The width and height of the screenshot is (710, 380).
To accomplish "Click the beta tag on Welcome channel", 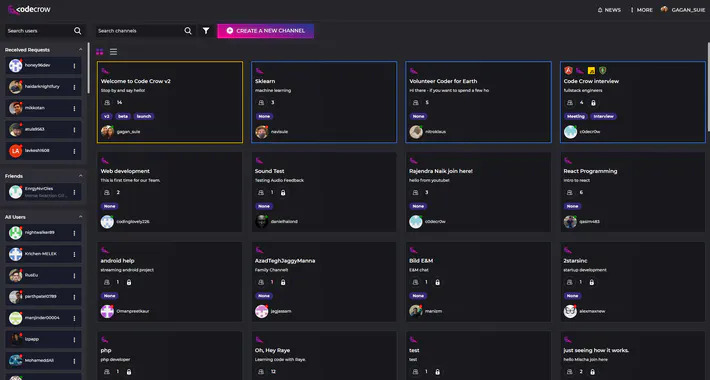I will tap(123, 116).
